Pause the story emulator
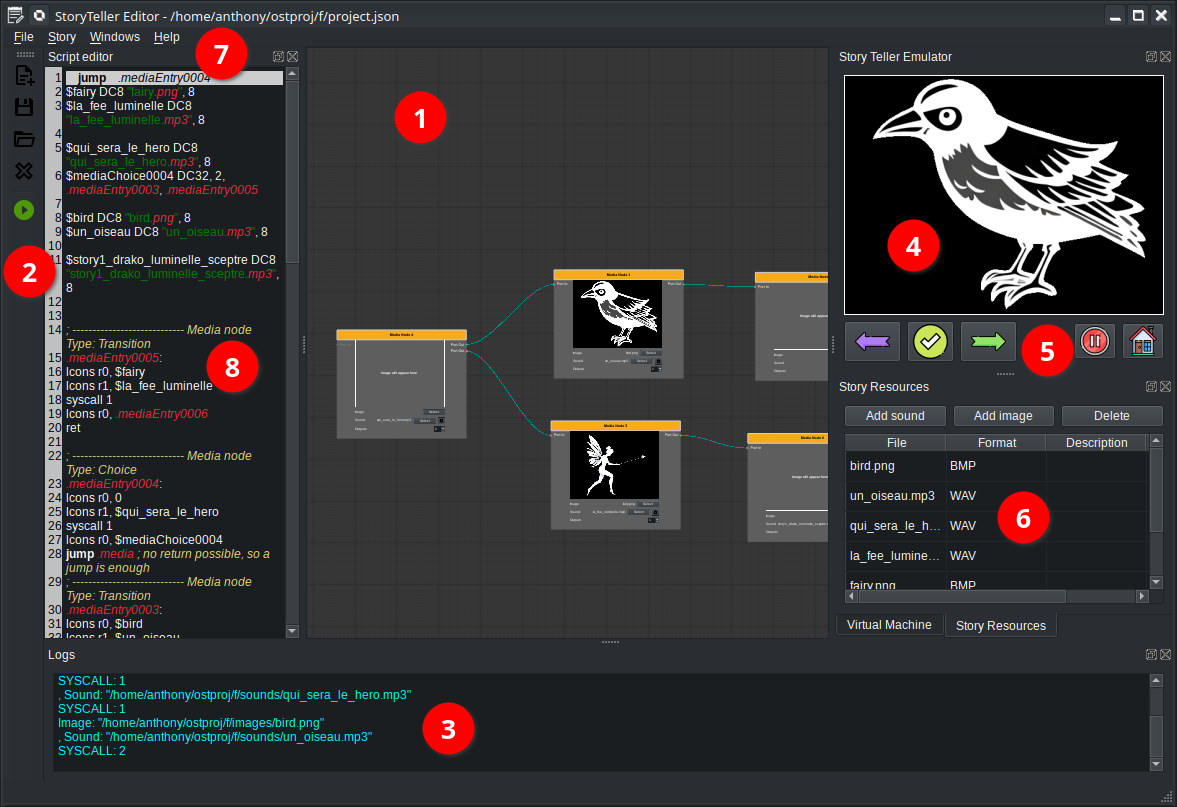Viewport: 1177px width, 807px height. pyautogui.click(x=1095, y=341)
